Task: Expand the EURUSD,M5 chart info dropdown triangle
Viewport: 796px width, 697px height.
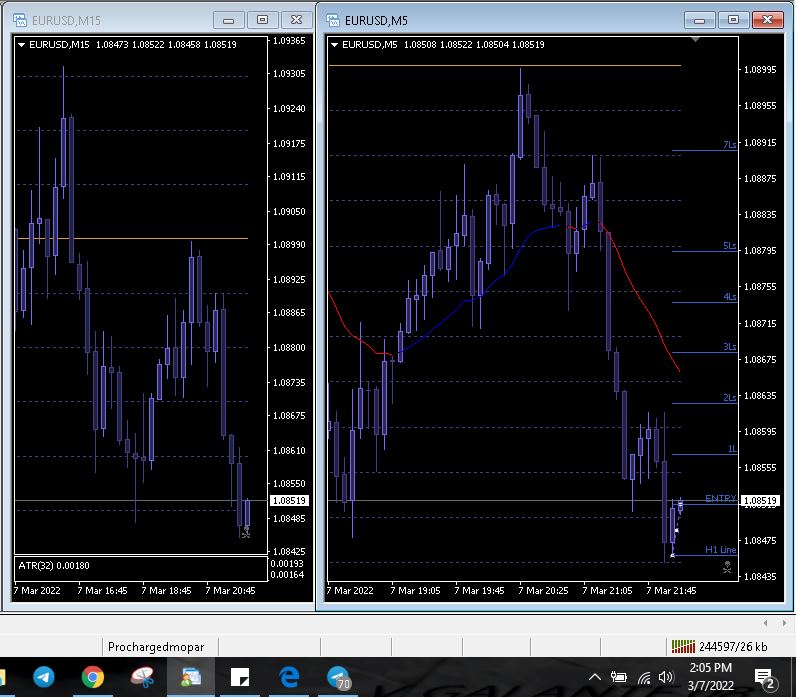Action: tap(335, 45)
